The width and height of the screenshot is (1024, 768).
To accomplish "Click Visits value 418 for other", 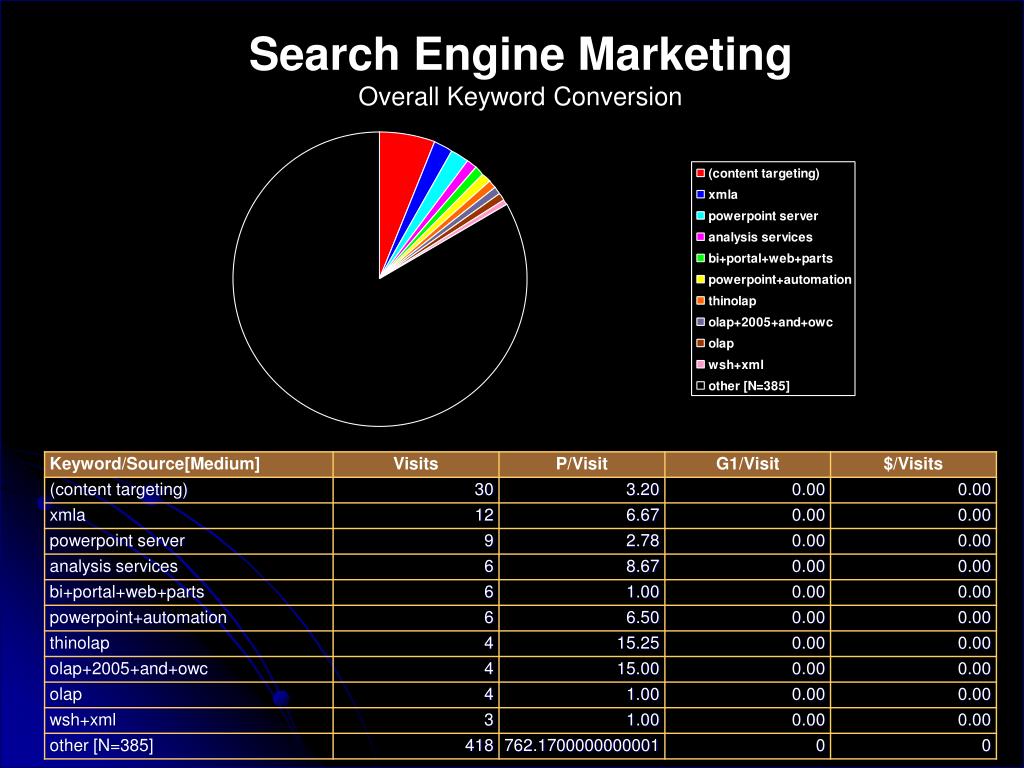I will [x=479, y=746].
